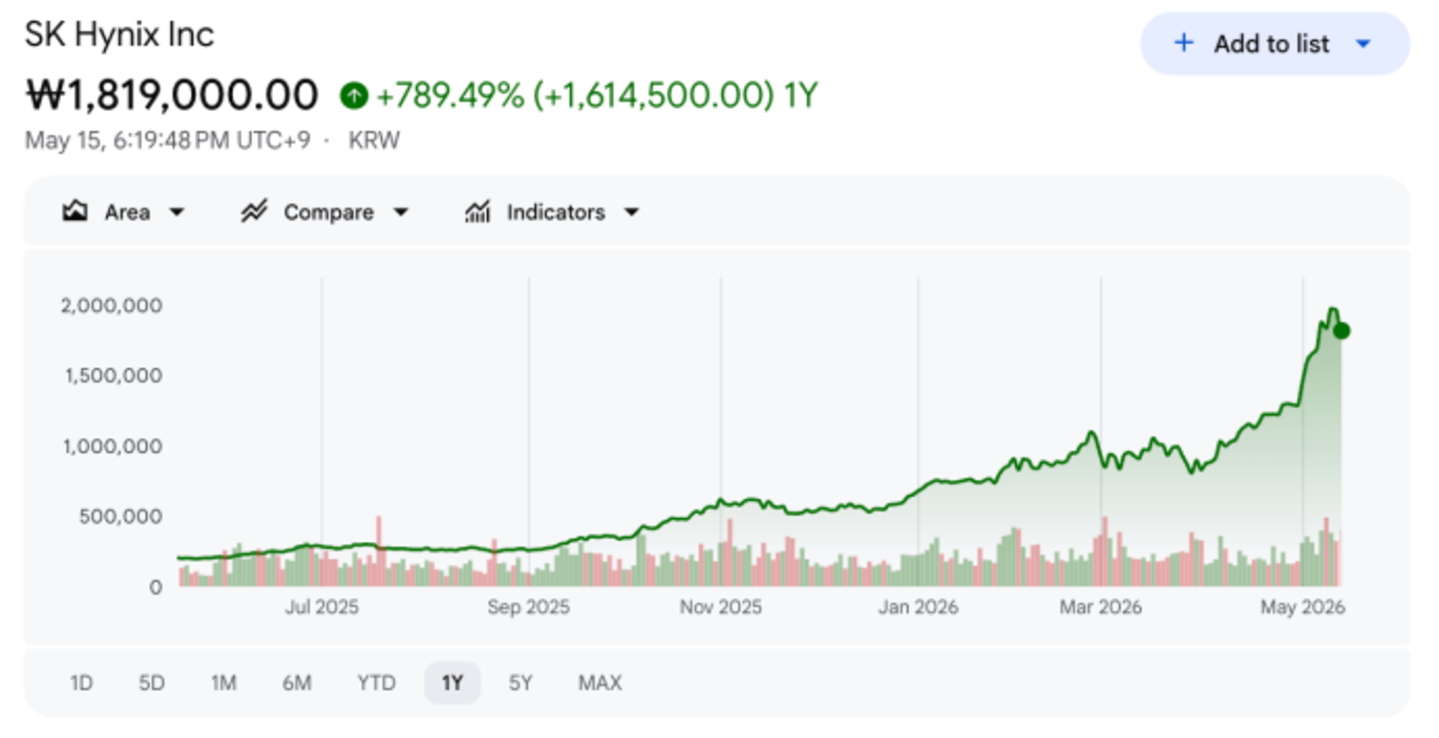
Task: Select the YTD range
Action: (376, 683)
